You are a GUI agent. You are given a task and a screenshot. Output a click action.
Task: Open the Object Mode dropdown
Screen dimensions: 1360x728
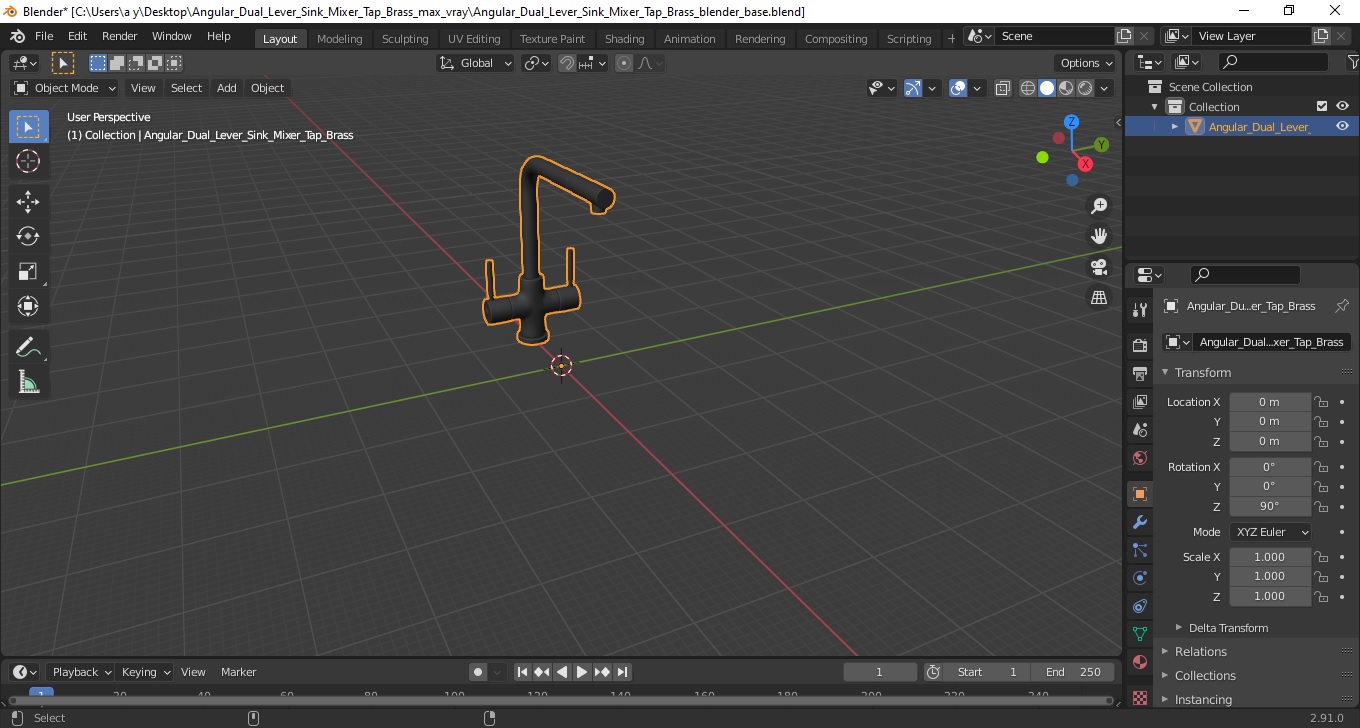(x=64, y=88)
